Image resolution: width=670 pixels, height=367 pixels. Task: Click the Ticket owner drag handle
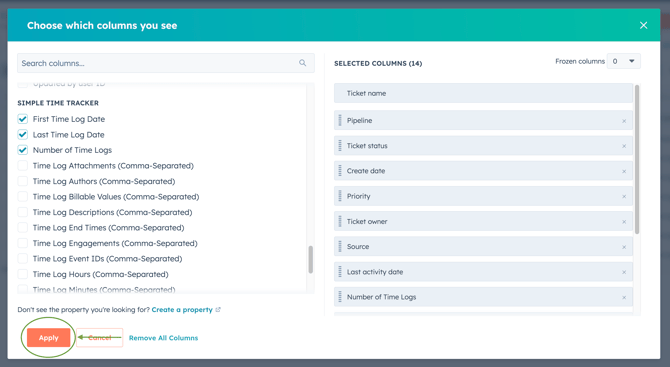point(340,221)
